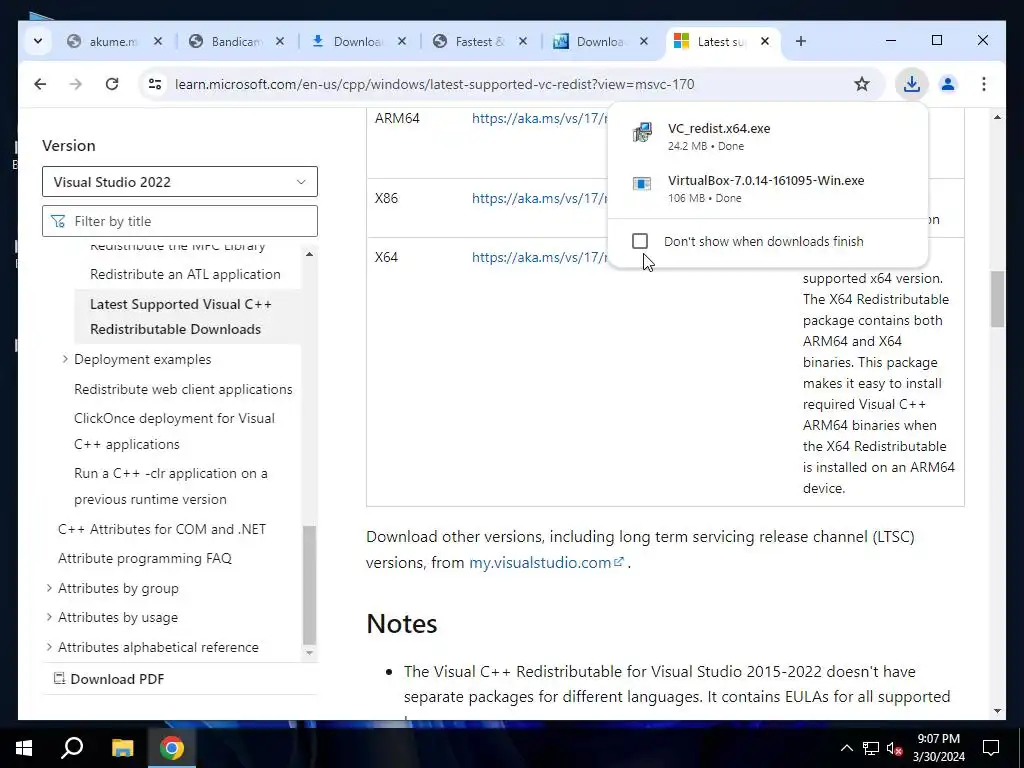Enable Don't show when downloads finish
Viewport: 1024px width, 768px height.
pos(640,241)
